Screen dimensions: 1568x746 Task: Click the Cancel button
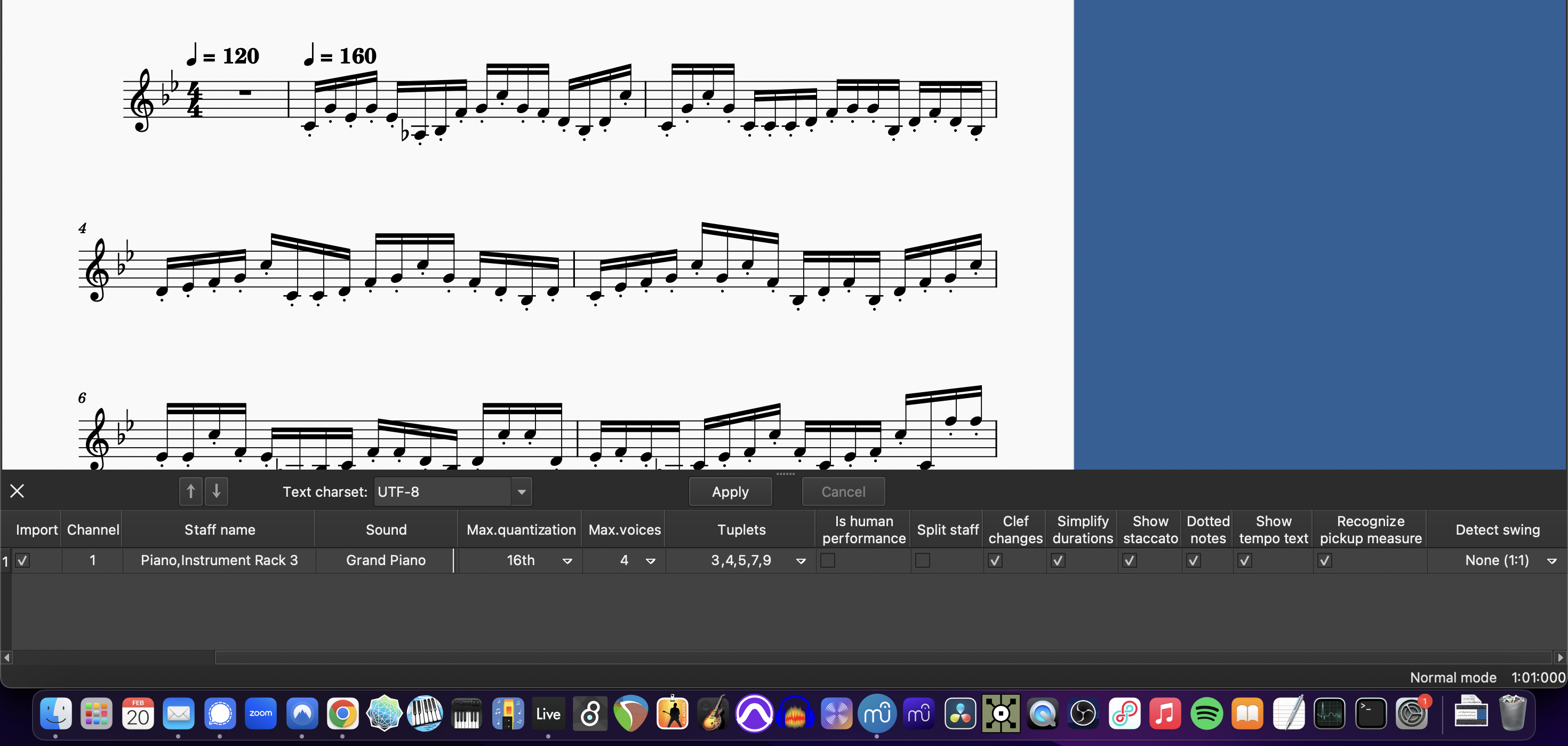[x=843, y=491]
